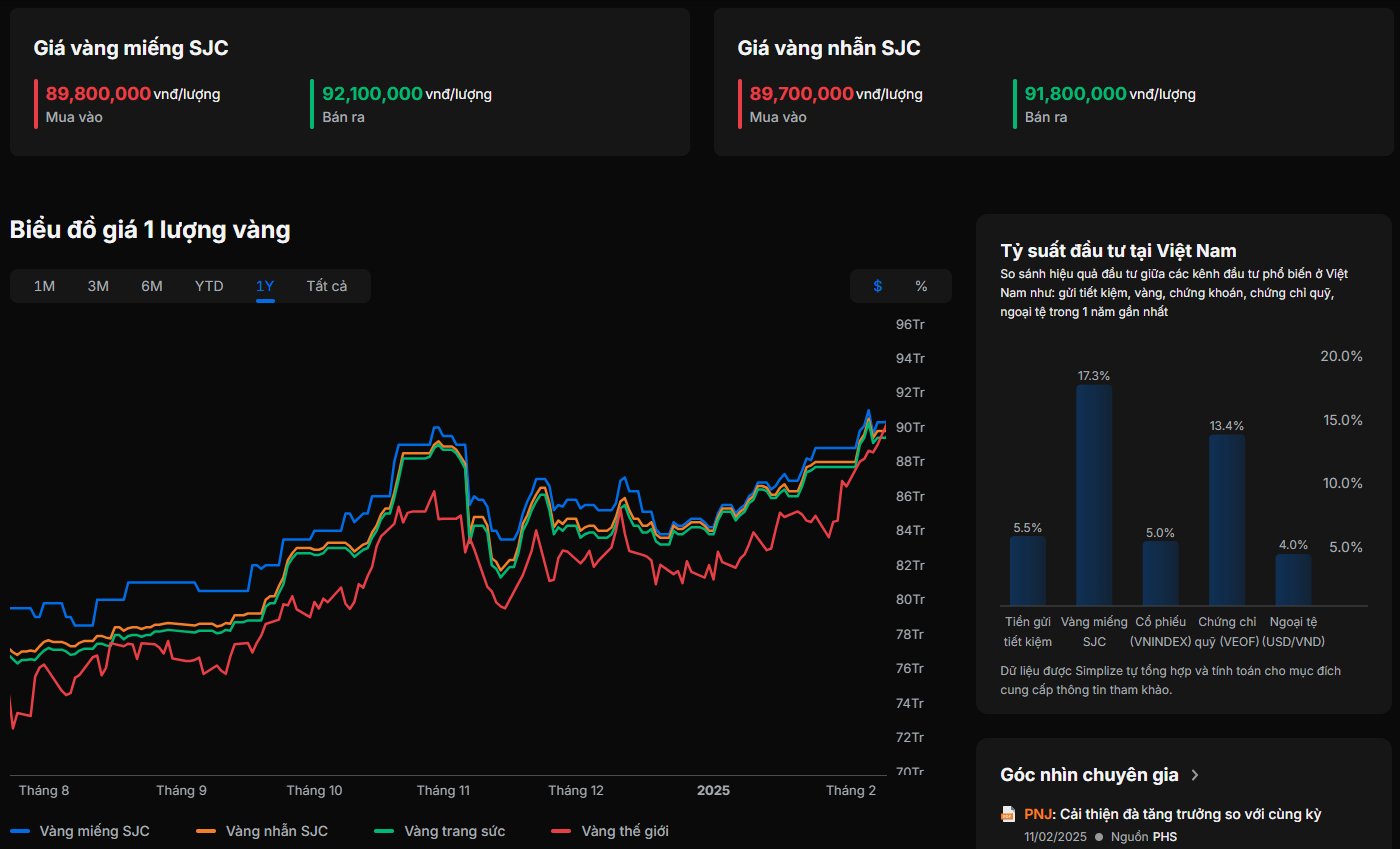Switch to the 6M time range
This screenshot has height=849, width=1400.
pos(152,286)
